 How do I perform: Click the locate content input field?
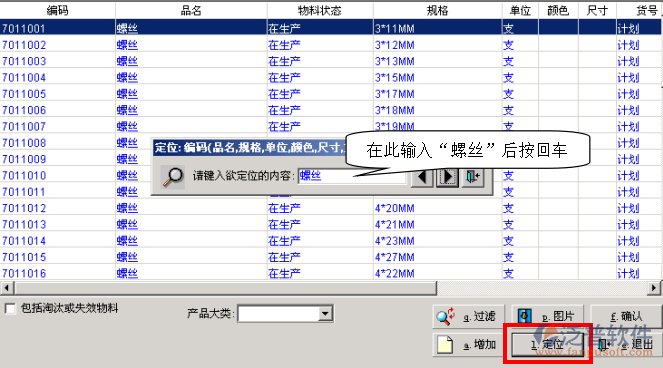click(352, 176)
